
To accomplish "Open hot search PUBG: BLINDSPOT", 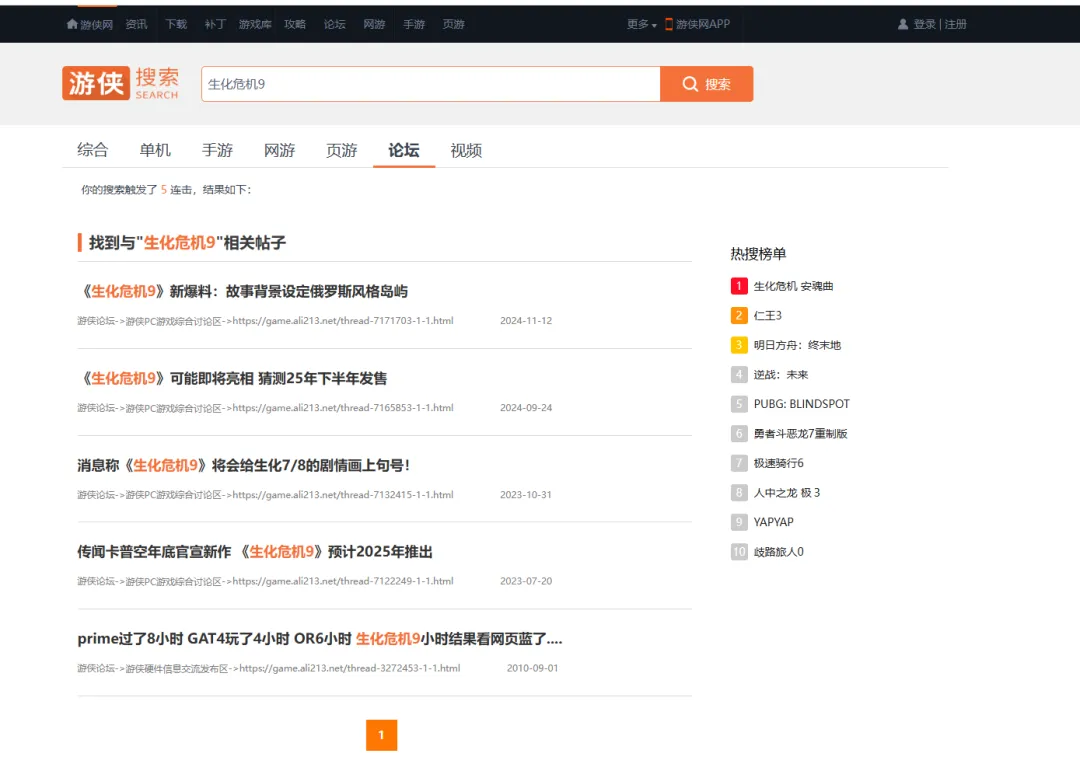I will [802, 404].
